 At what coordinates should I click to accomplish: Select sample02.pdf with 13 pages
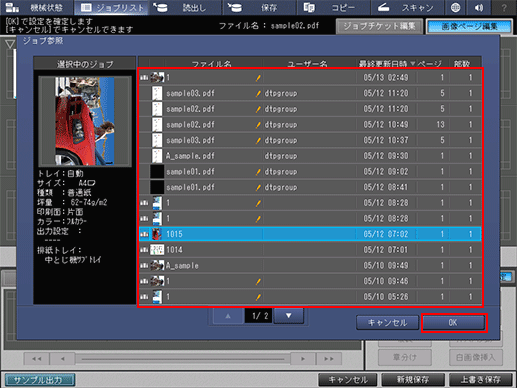click(x=310, y=125)
